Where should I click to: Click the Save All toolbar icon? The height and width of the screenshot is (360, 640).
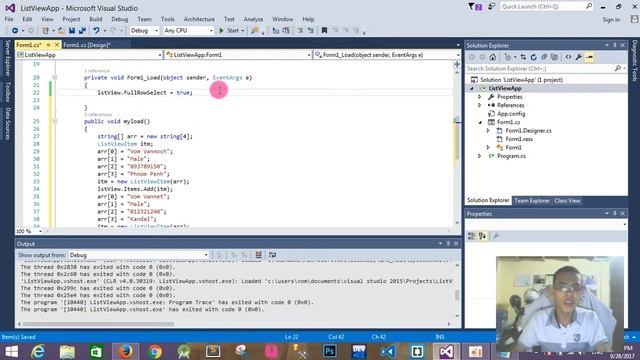coord(82,31)
